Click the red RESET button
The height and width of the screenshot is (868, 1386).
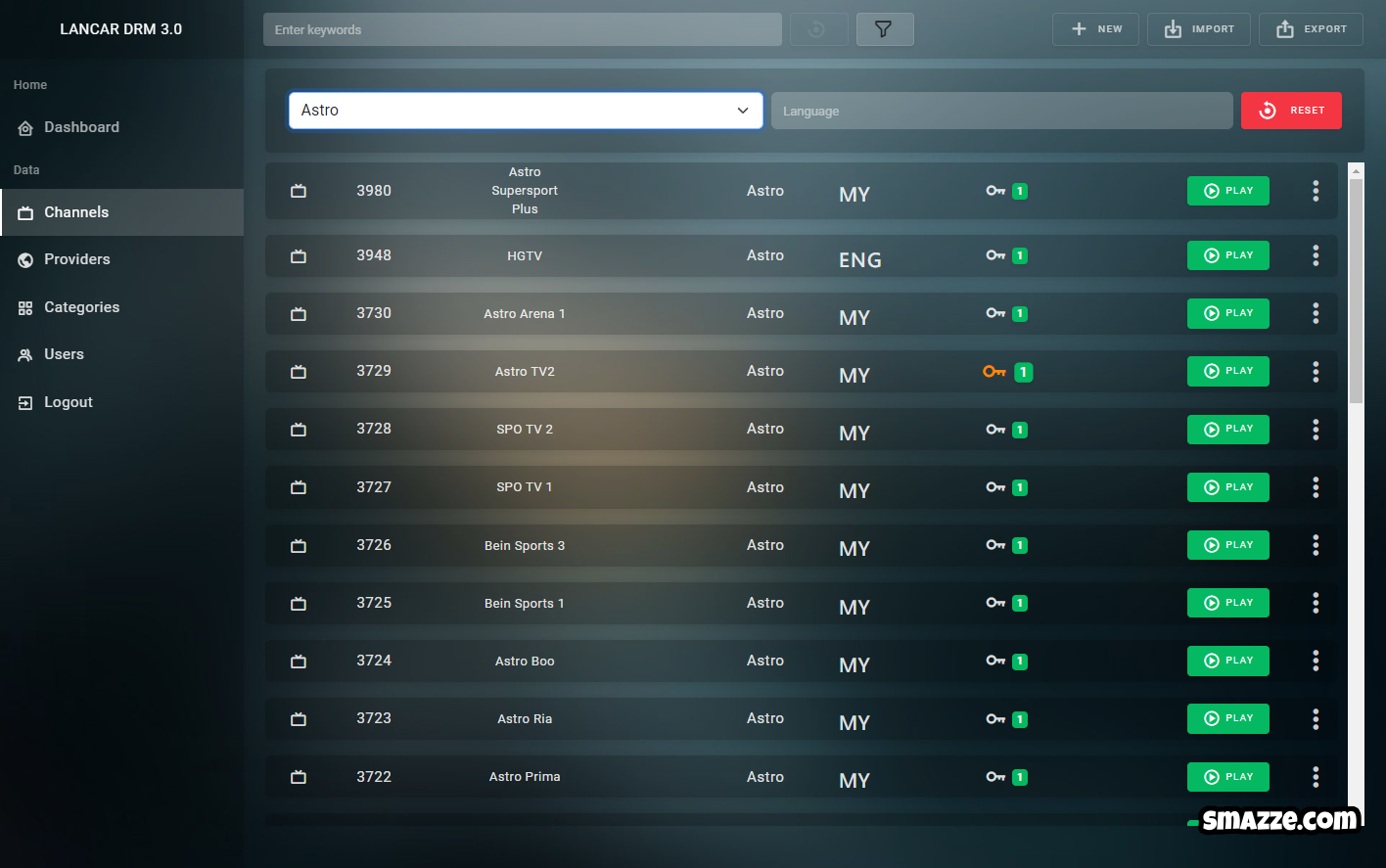tap(1291, 111)
